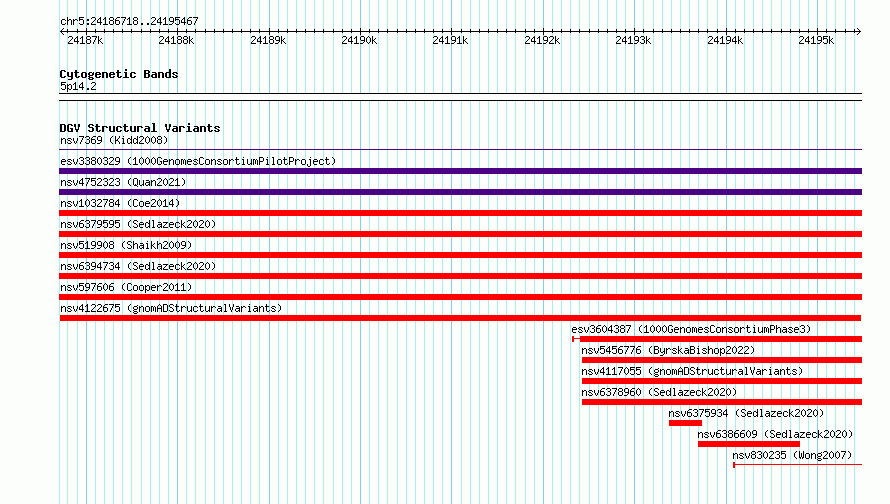The image size is (890, 504).
Task: Click the cytogenetic band 5p14.2 line
Action: click(460, 97)
